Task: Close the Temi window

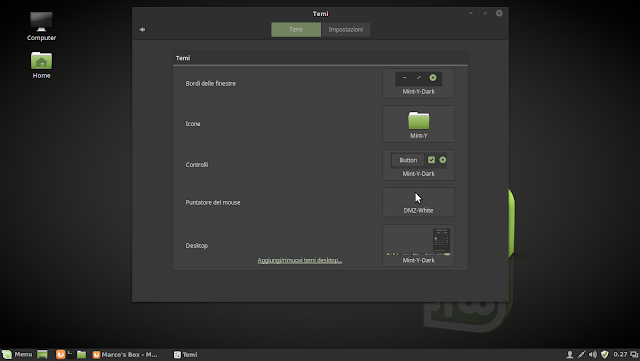Action: click(x=499, y=13)
